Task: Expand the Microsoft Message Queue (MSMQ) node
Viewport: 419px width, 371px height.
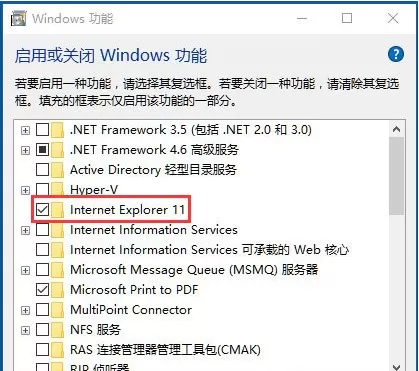Action: pos(25,270)
